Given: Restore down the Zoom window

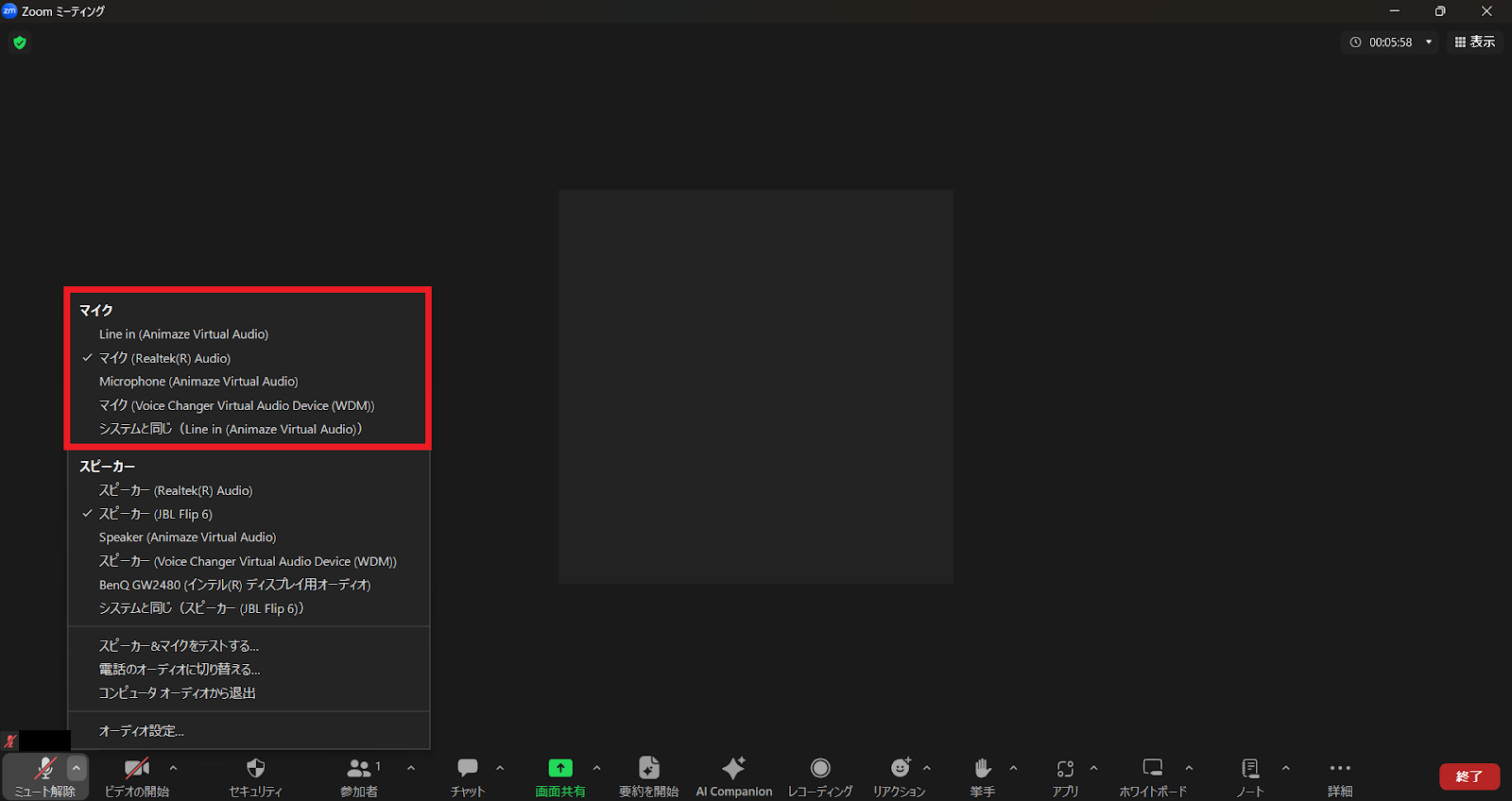Looking at the screenshot, I should pyautogui.click(x=1440, y=11).
